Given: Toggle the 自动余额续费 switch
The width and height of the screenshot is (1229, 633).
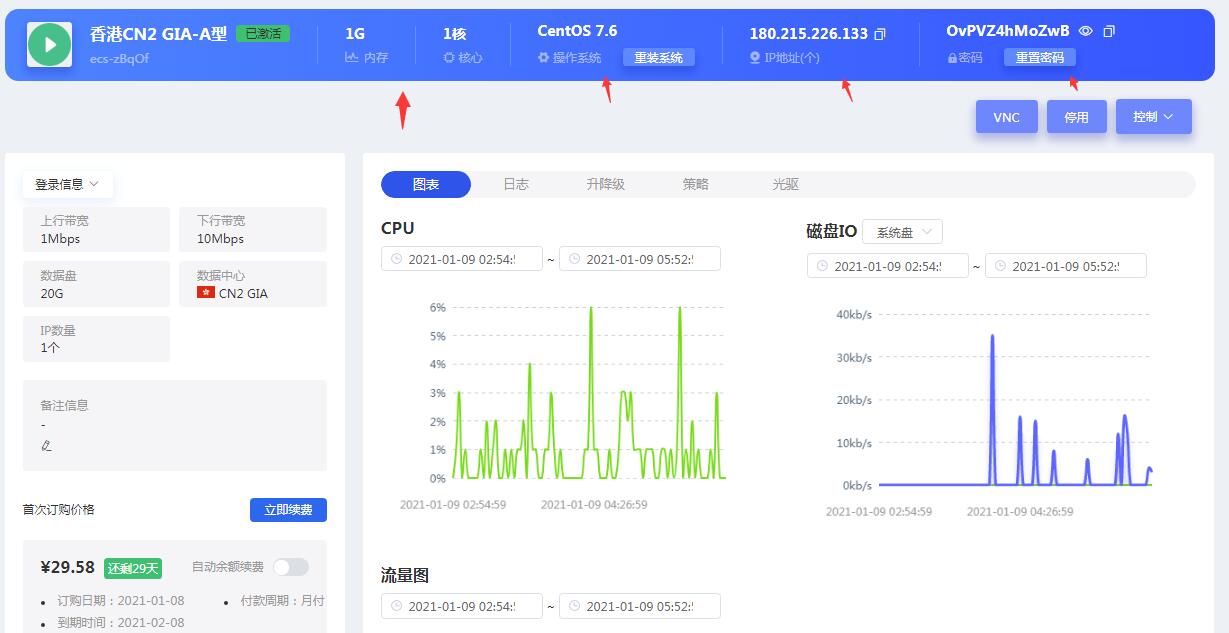Looking at the screenshot, I should click(291, 567).
